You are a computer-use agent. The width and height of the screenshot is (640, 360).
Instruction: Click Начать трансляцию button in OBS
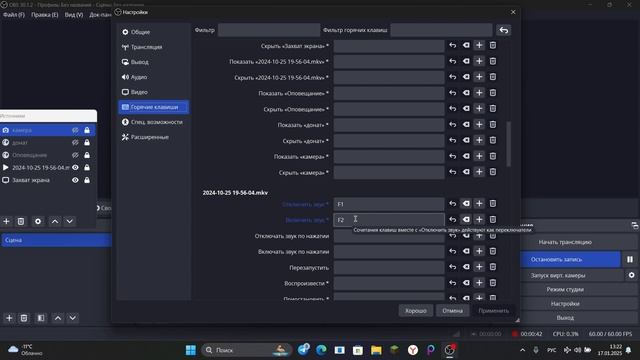tap(565, 242)
